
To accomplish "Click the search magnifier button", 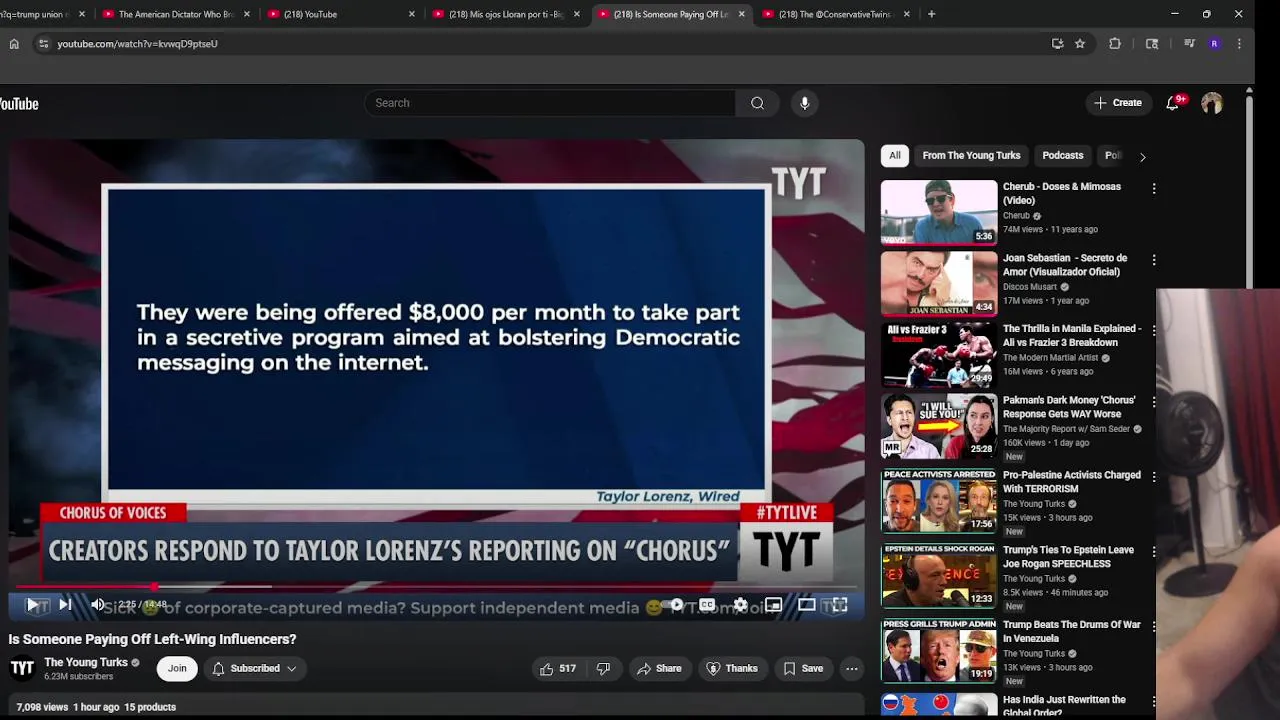I will coord(757,103).
